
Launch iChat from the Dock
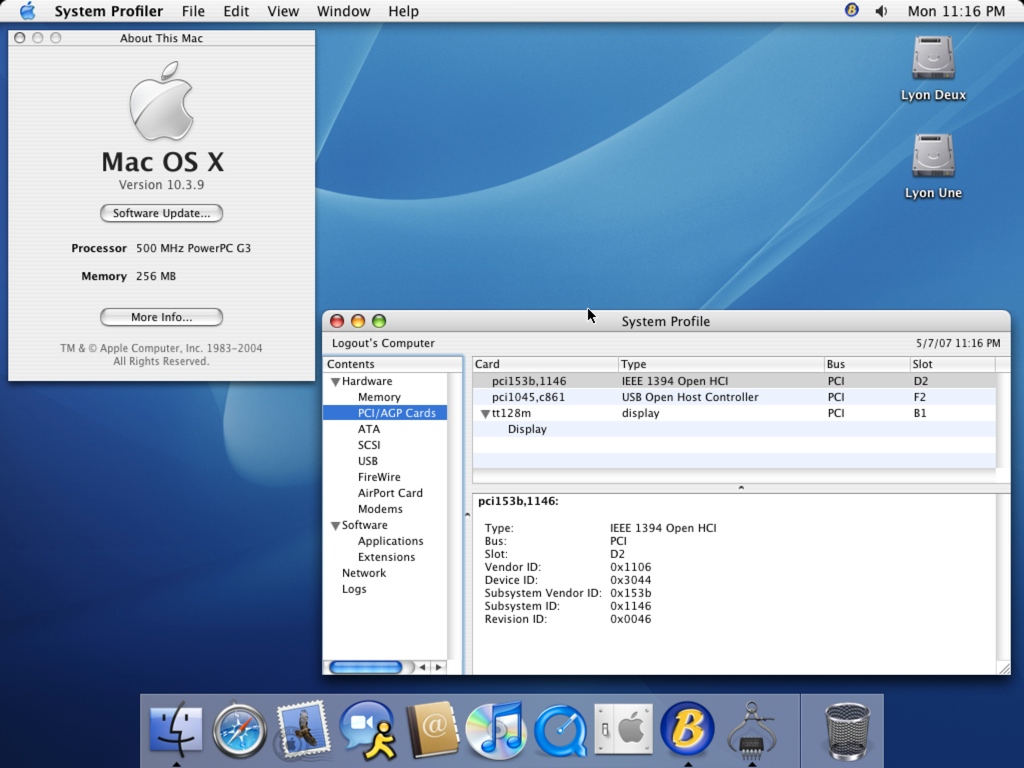tap(367, 730)
